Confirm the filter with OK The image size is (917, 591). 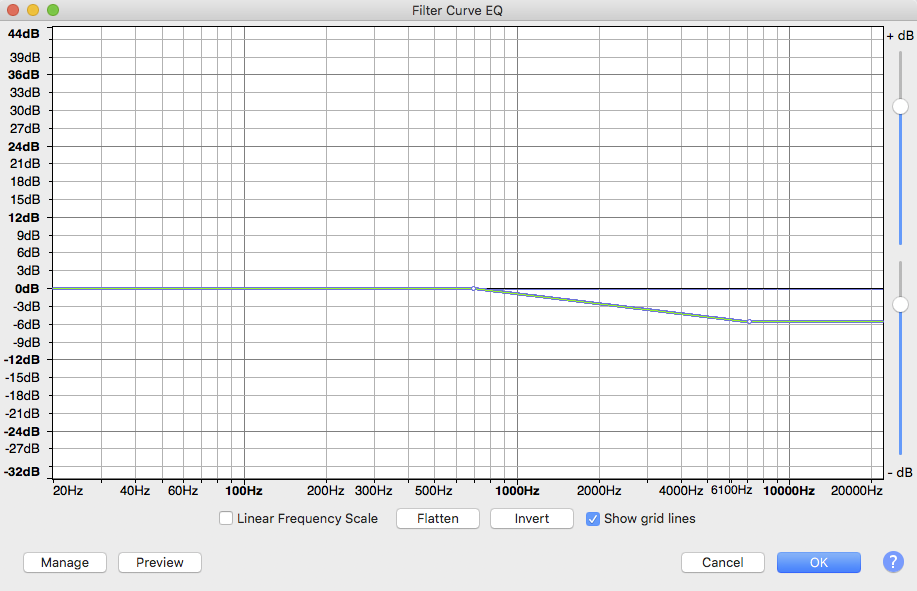818,562
